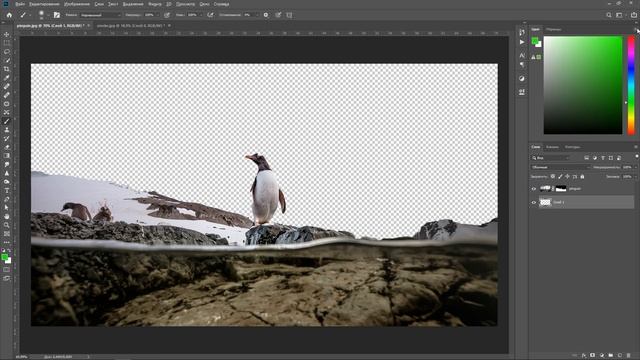The image size is (640, 360).
Task: Open the brush settings panel icon
Action: (x=57, y=15)
